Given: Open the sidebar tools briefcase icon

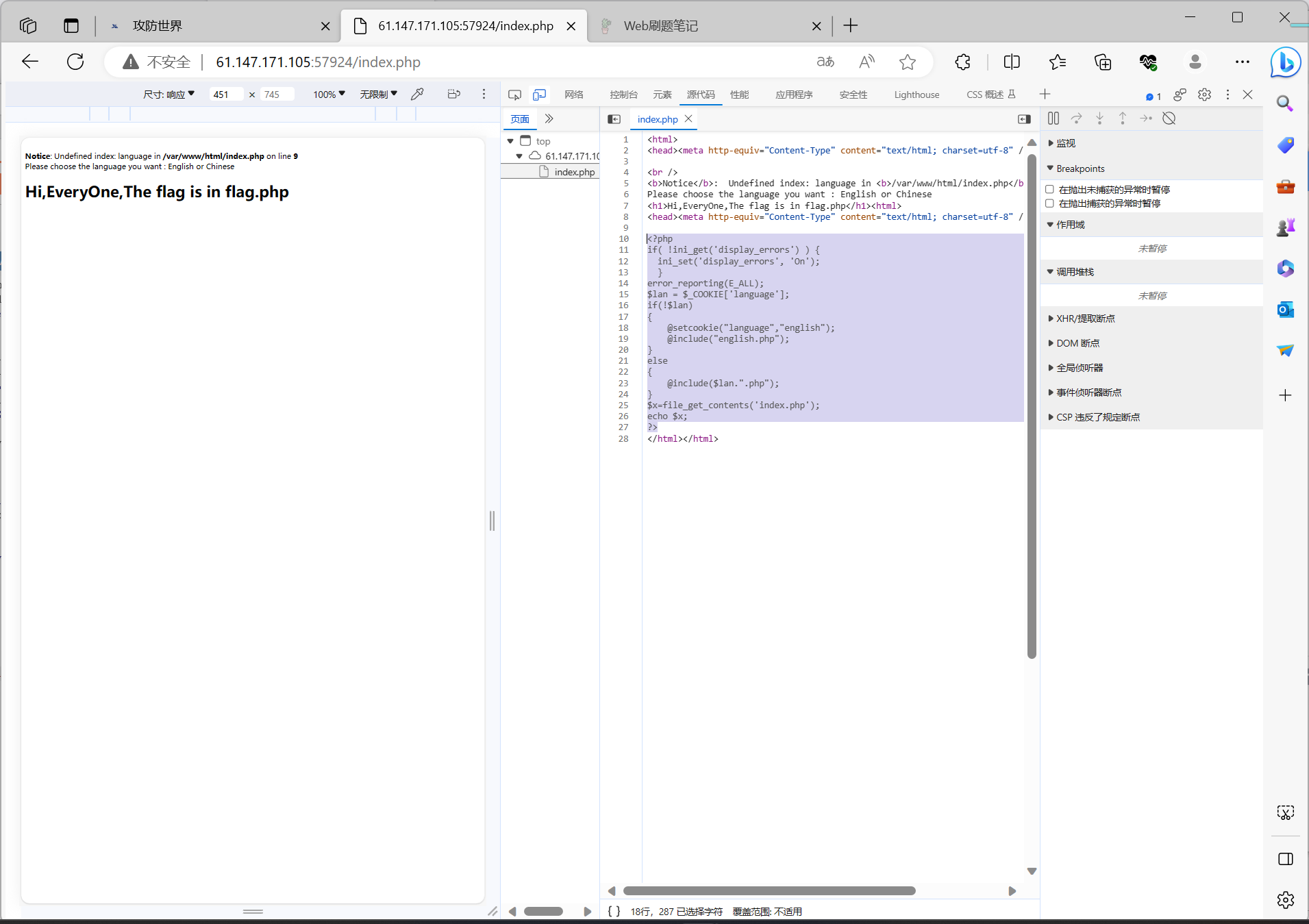Looking at the screenshot, I should coord(1286,186).
